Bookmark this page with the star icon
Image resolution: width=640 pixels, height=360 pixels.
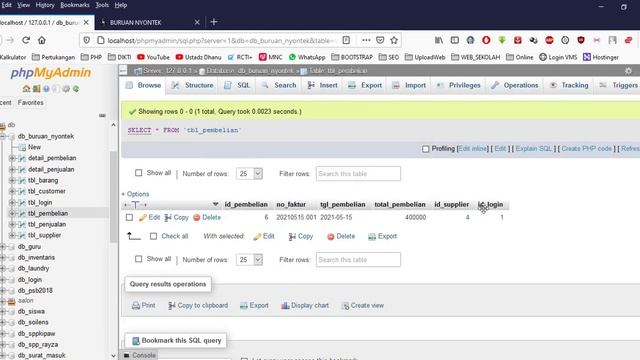[394, 40]
